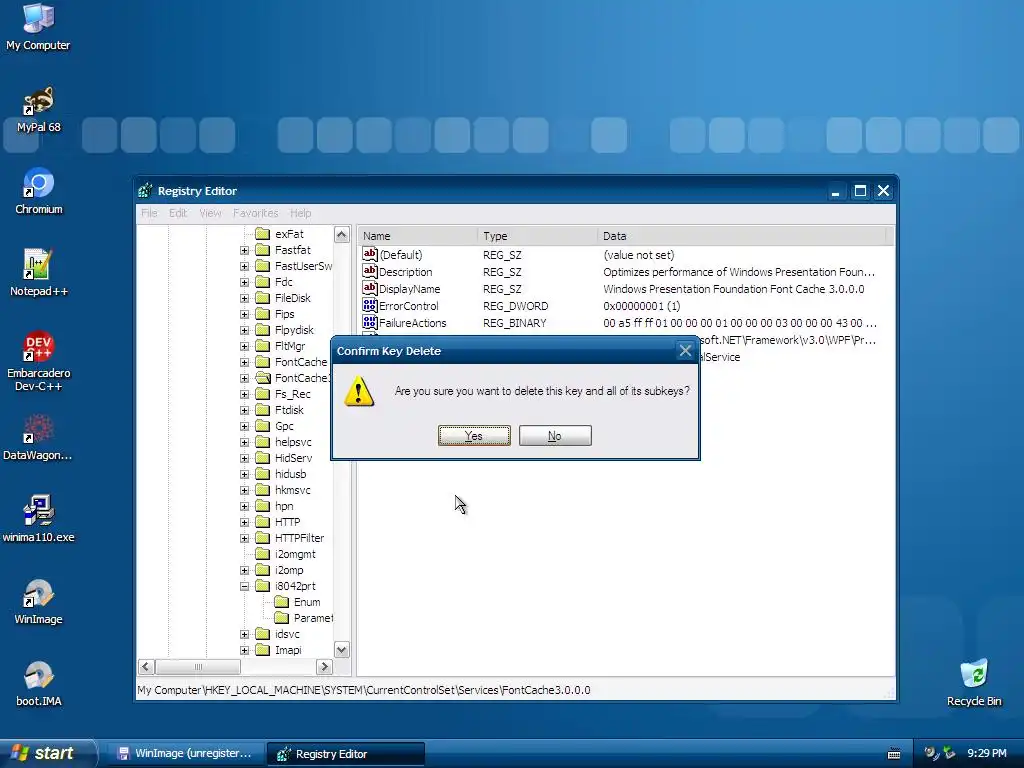Select the FailureActions binary value icon
Viewport: 1024px width, 768px height.
point(370,322)
